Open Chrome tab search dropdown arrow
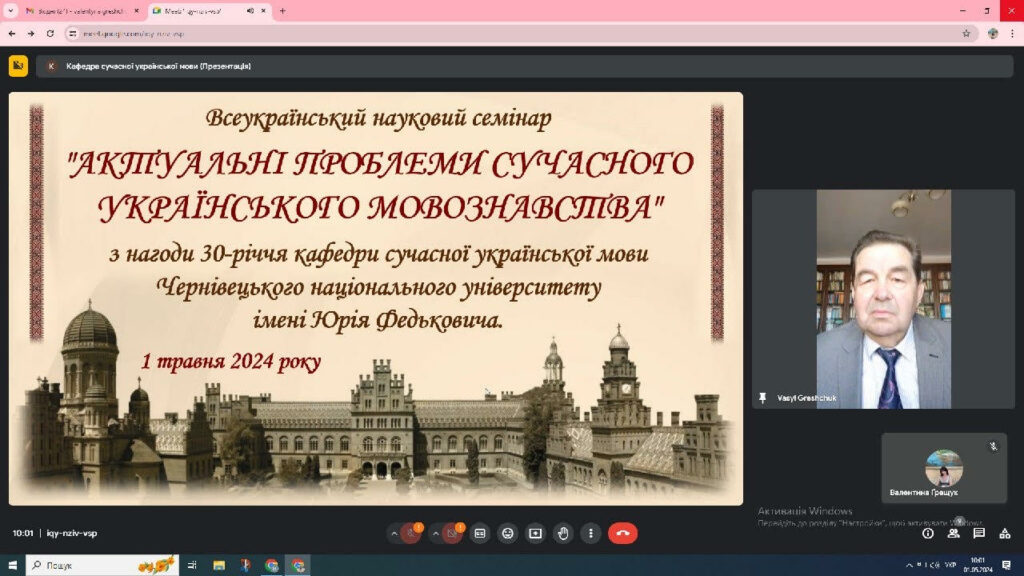1024x576 pixels. point(10,11)
